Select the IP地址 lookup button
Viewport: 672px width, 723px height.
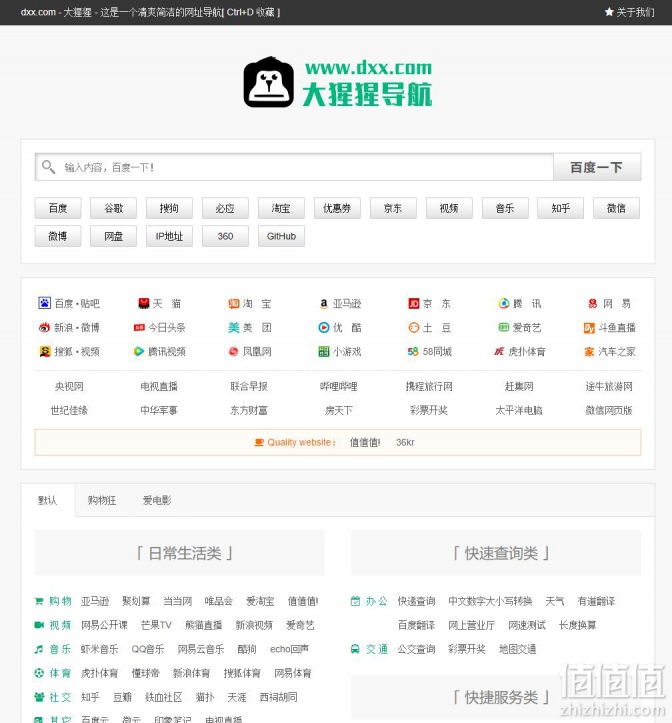(x=169, y=236)
